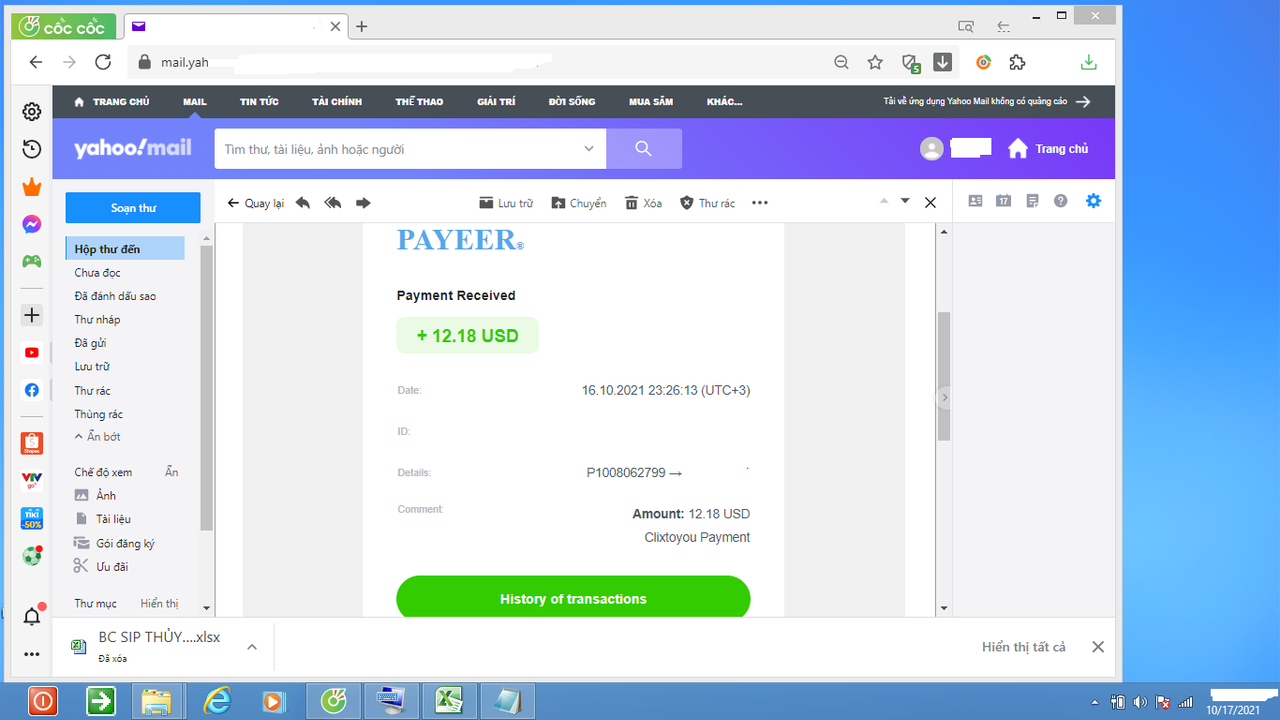Viewport: 1280px width, 720px height.
Task: Open Hộp thư đến inbox folder
Action: coord(125,249)
